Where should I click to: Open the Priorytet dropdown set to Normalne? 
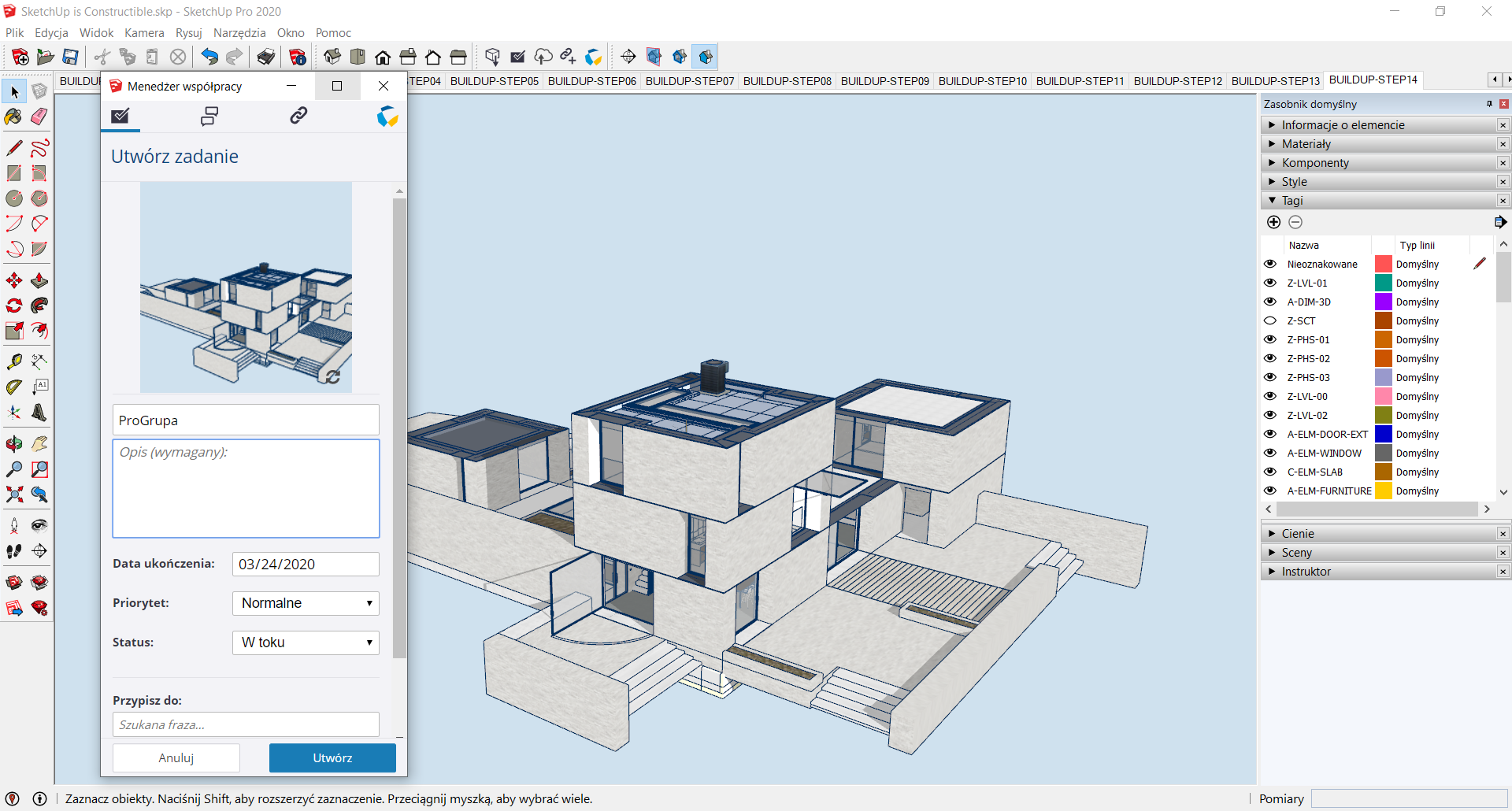tap(306, 603)
